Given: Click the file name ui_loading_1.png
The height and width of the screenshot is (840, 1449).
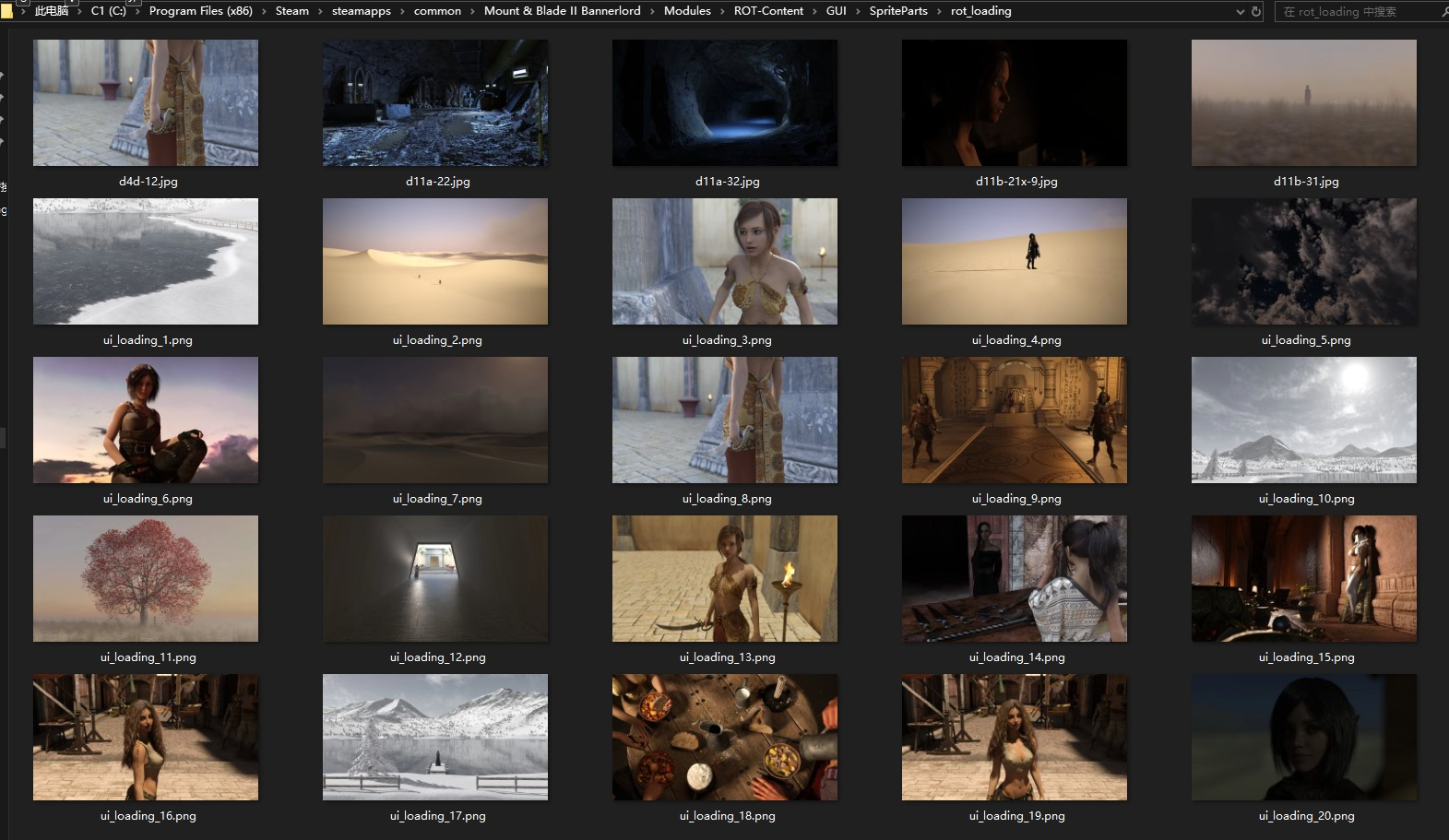Looking at the screenshot, I should point(148,340).
